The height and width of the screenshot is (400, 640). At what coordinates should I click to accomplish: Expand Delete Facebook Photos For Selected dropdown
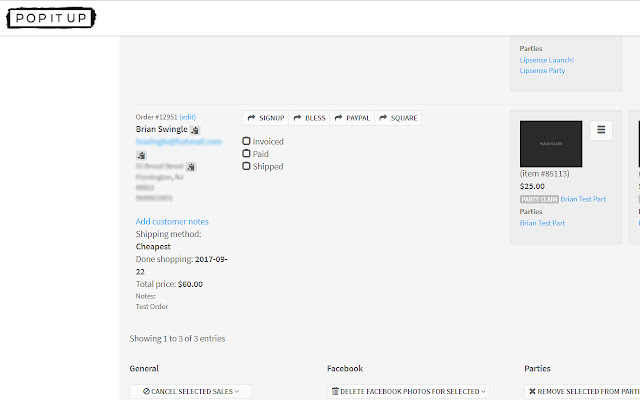click(408, 391)
